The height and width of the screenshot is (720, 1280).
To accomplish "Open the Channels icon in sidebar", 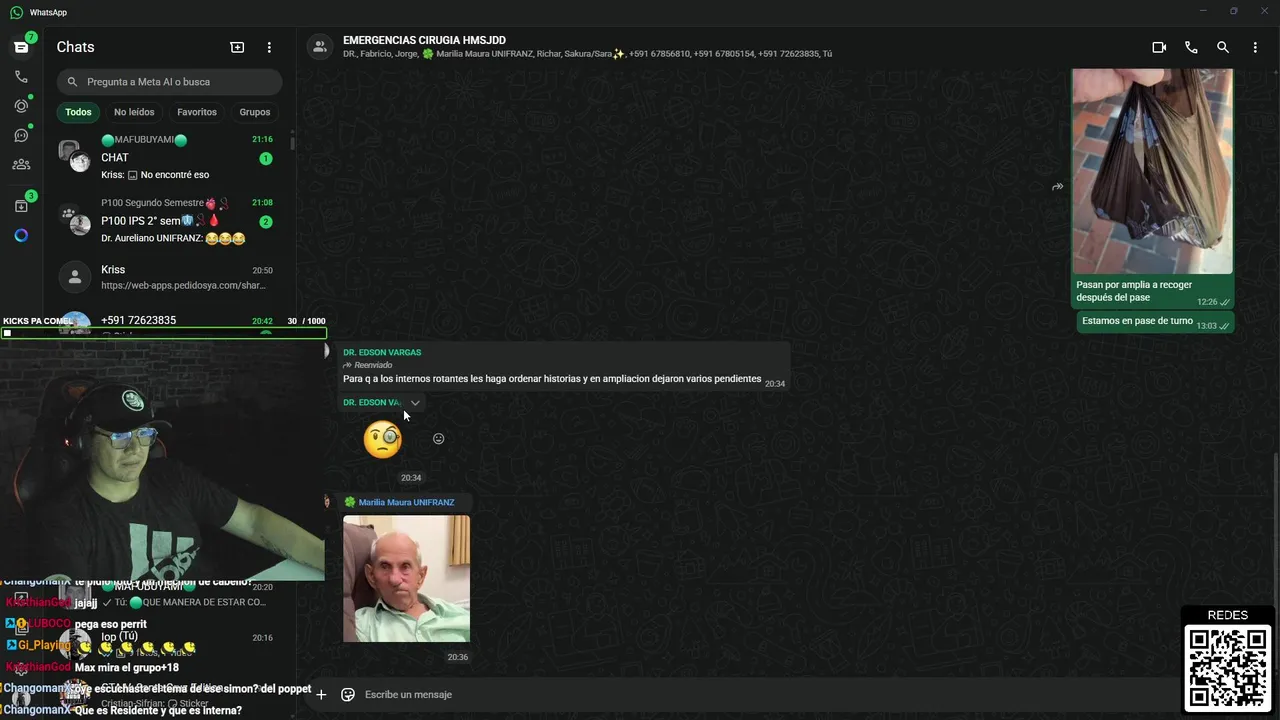I will click(x=21, y=135).
